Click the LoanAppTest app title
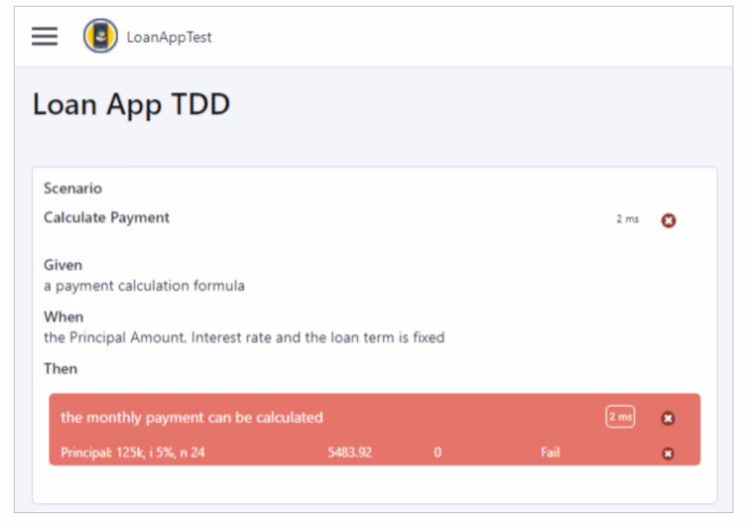Image resolution: width=750 pixels, height=529 pixels. pos(169,37)
